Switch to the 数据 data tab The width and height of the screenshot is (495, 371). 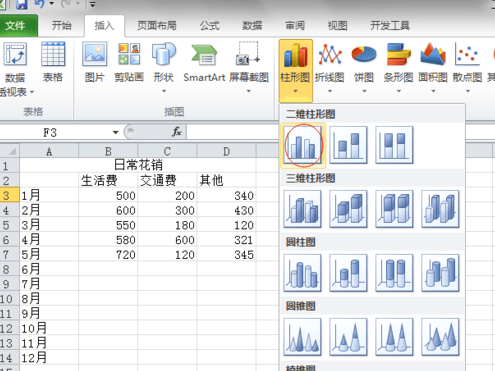[x=252, y=25]
